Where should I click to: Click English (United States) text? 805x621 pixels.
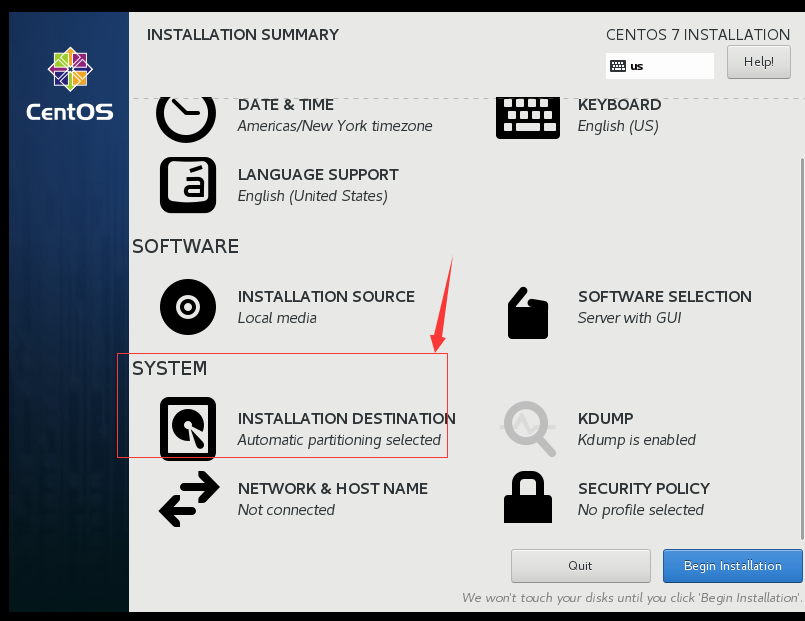click(313, 196)
